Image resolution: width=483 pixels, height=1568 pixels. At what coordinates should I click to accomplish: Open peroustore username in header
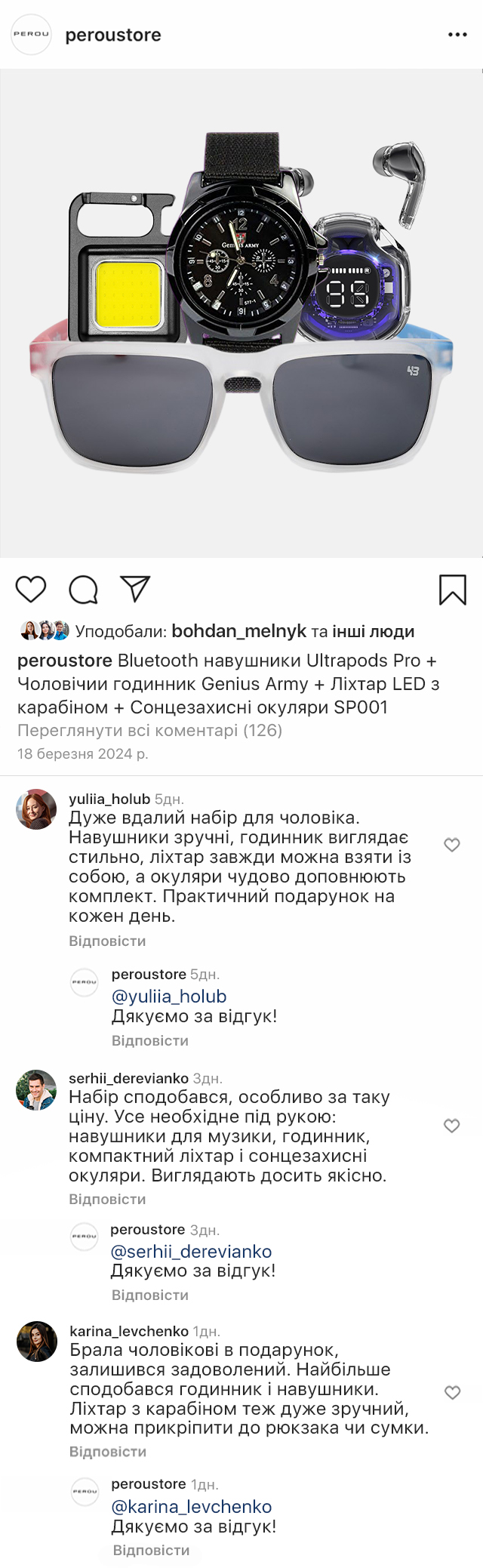[113, 35]
